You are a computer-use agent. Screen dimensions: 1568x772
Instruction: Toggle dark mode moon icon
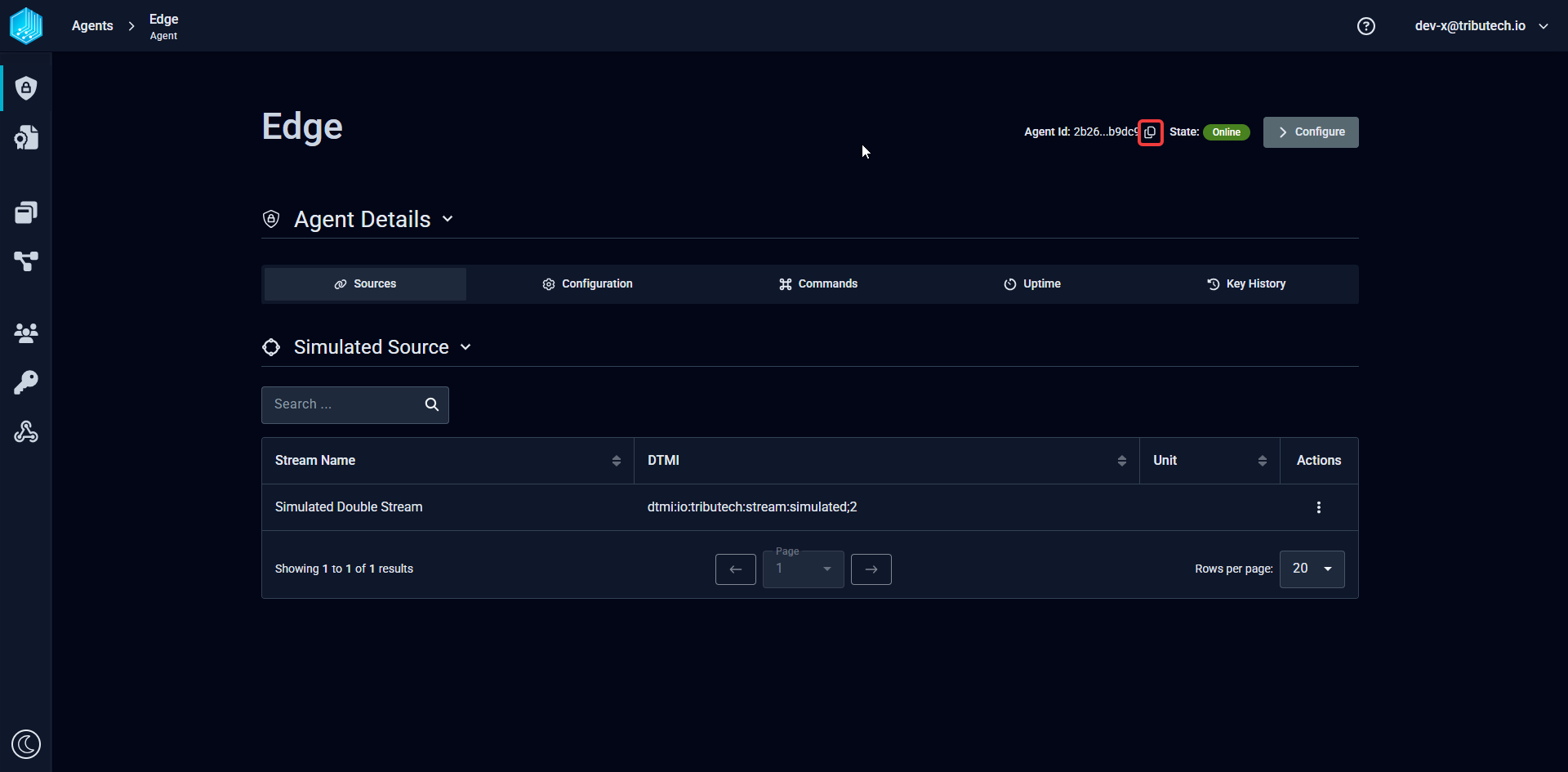click(x=26, y=744)
